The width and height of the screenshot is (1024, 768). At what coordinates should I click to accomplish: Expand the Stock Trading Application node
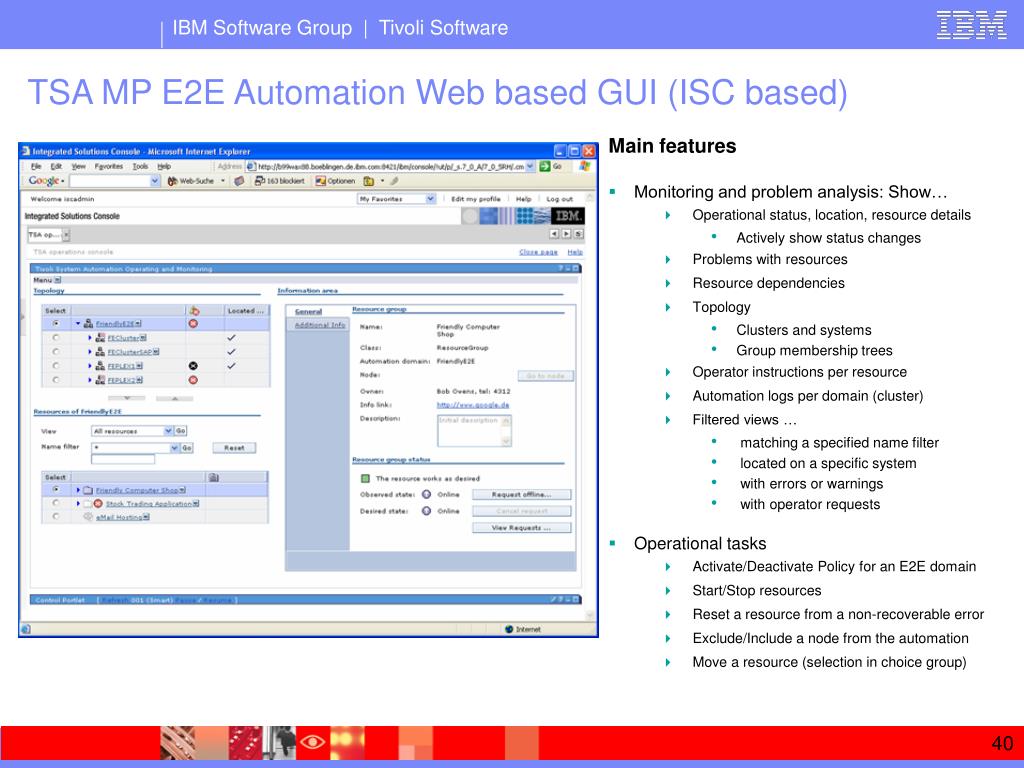[78, 504]
